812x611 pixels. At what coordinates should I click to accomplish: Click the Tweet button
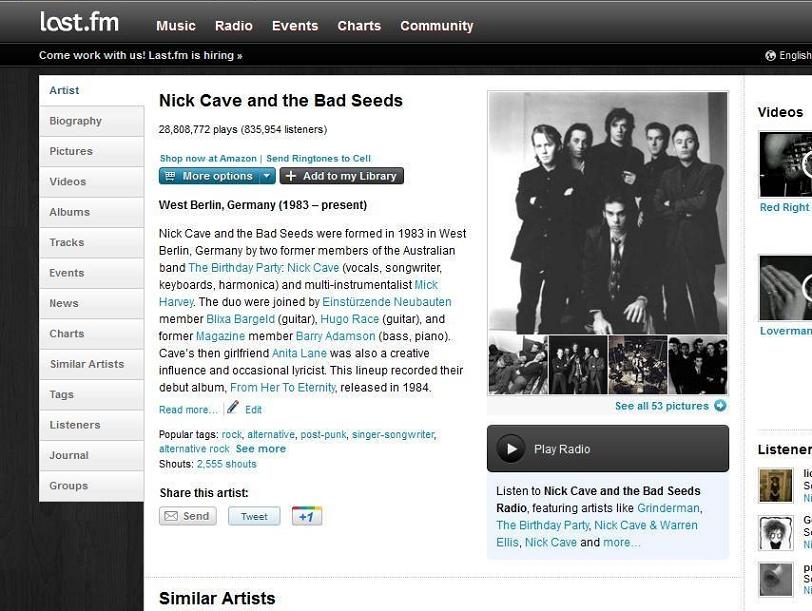tap(254, 516)
